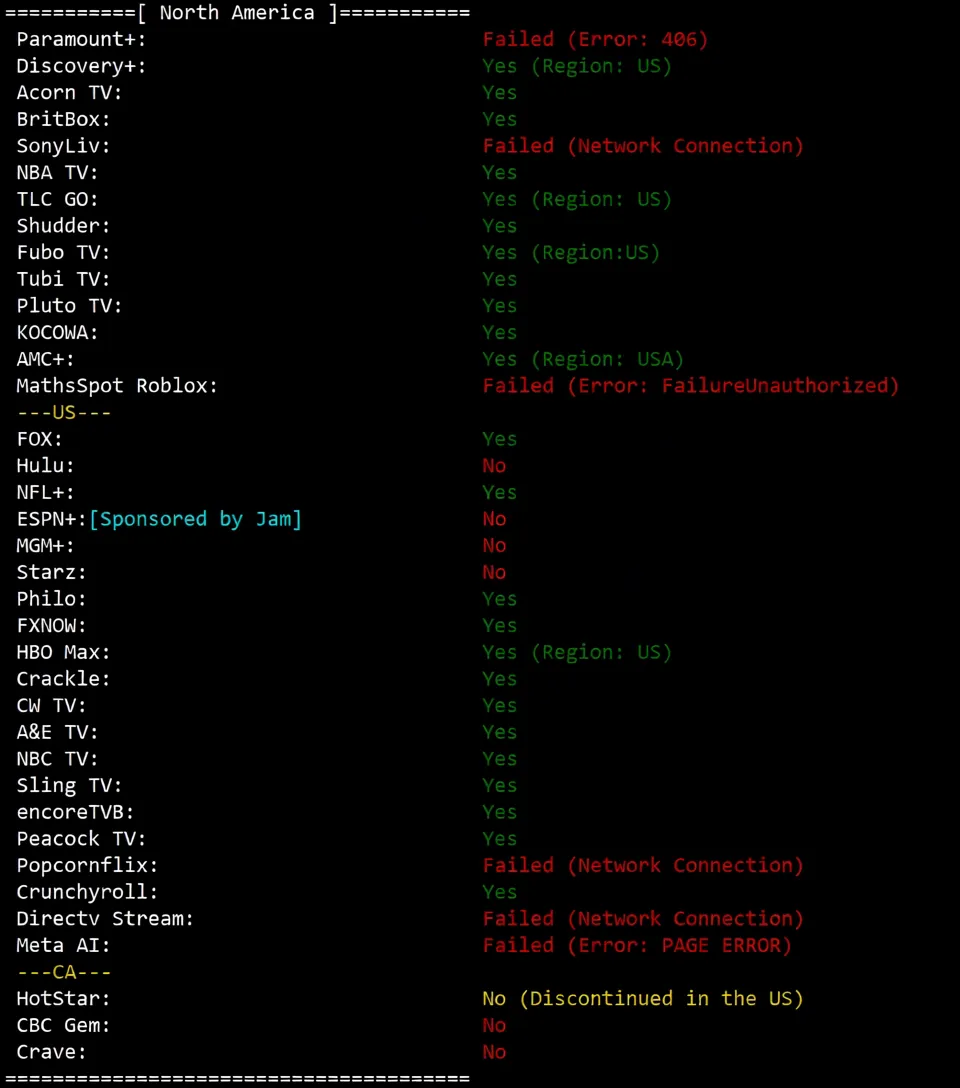Click the Discovery+ service label
This screenshot has width=960, height=1088.
coord(81,66)
